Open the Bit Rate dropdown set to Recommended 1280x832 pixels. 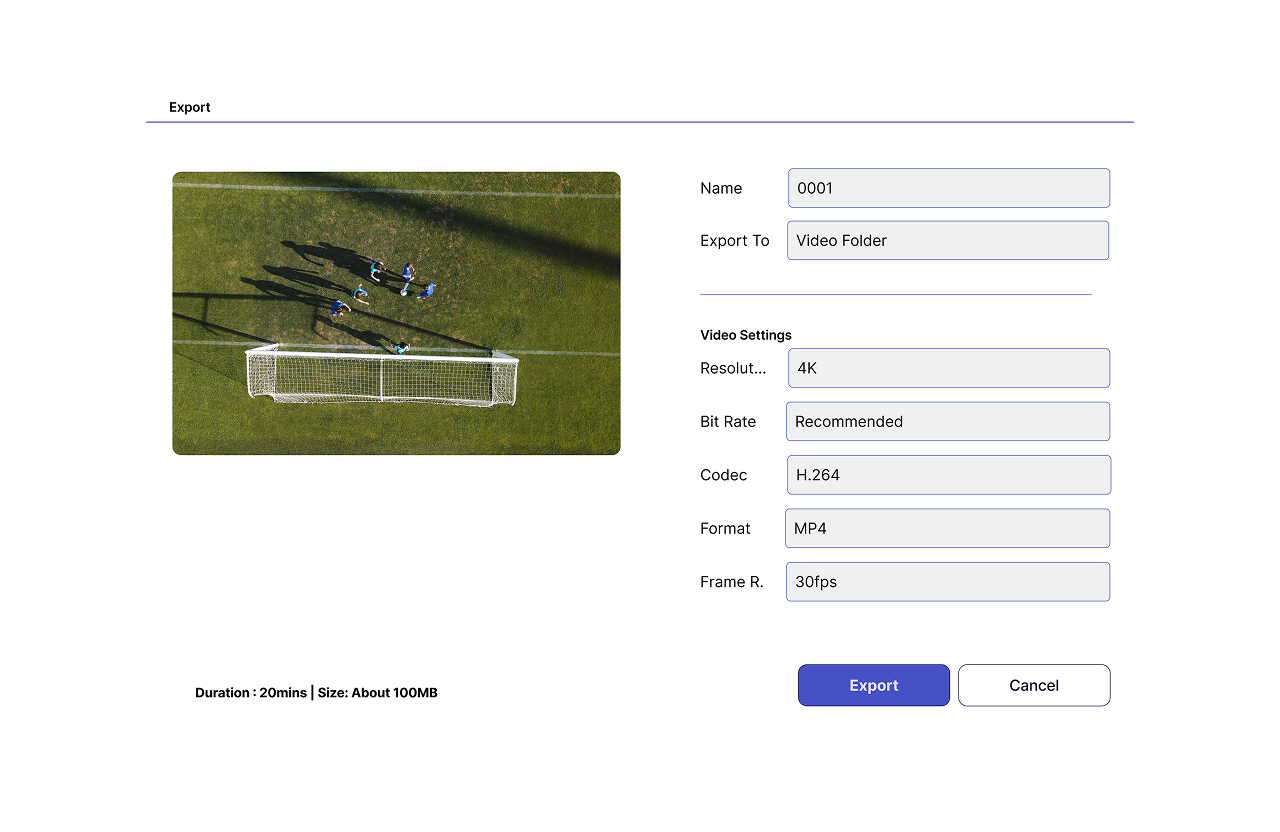coord(947,421)
